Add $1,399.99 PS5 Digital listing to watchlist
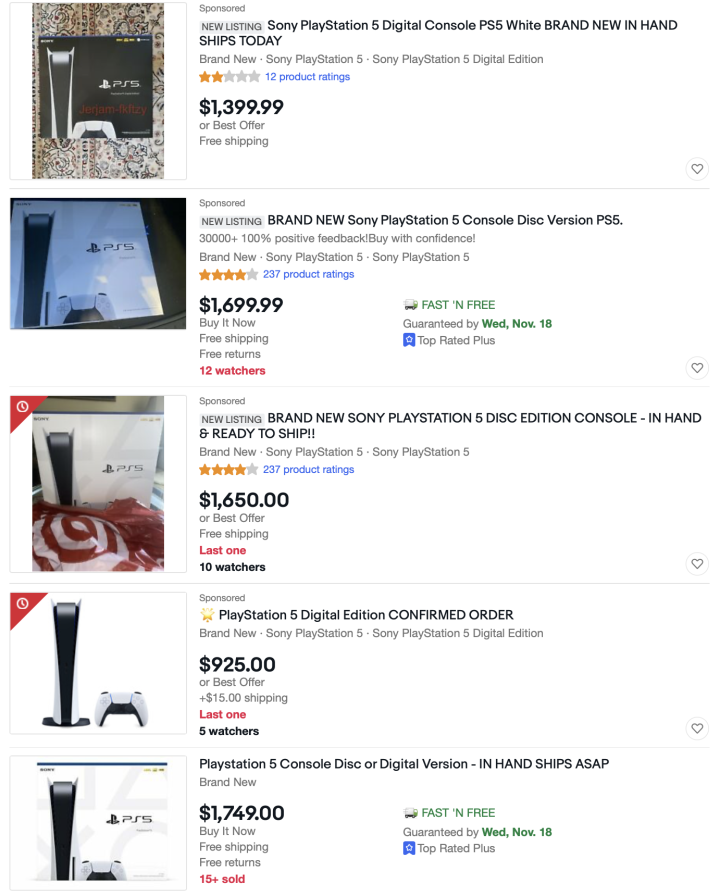Image resolution: width=720 pixels, height=896 pixels. coord(697,169)
